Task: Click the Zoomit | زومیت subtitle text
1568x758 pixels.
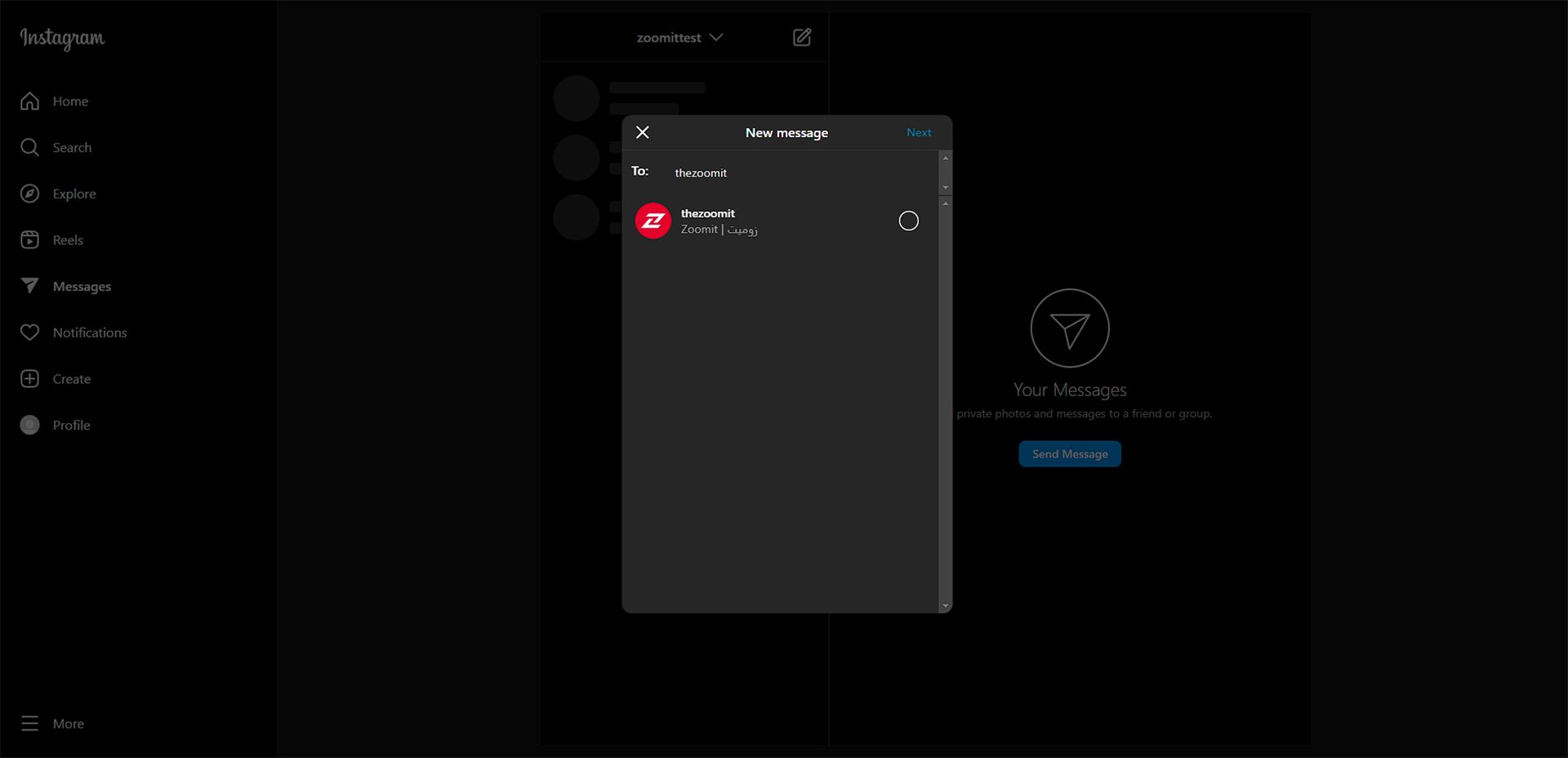Action: pyautogui.click(x=719, y=230)
